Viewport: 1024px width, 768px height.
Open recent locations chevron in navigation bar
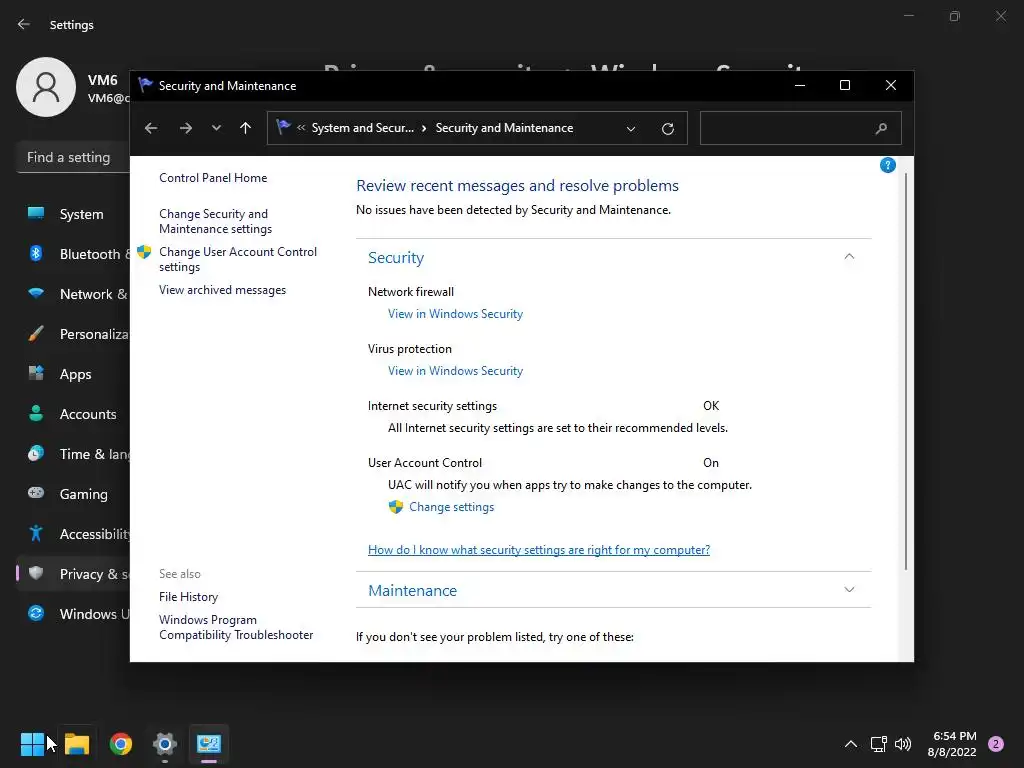216,128
